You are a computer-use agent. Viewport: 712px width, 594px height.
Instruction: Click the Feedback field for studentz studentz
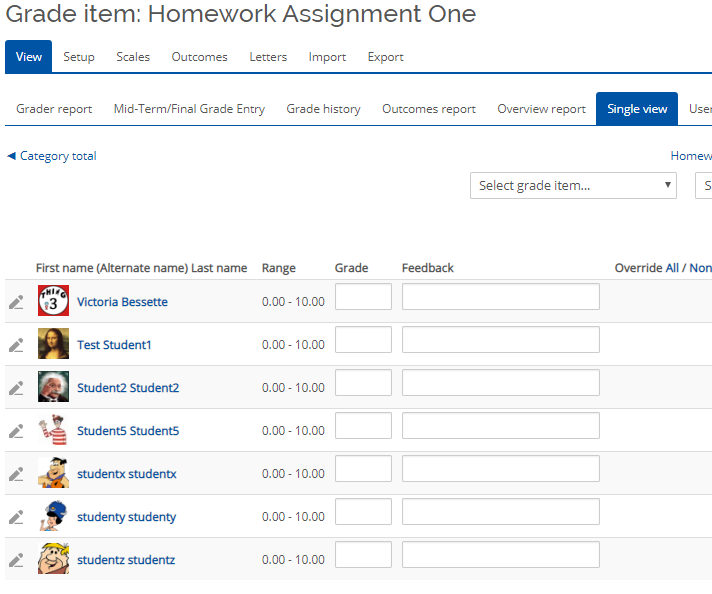[x=500, y=554]
